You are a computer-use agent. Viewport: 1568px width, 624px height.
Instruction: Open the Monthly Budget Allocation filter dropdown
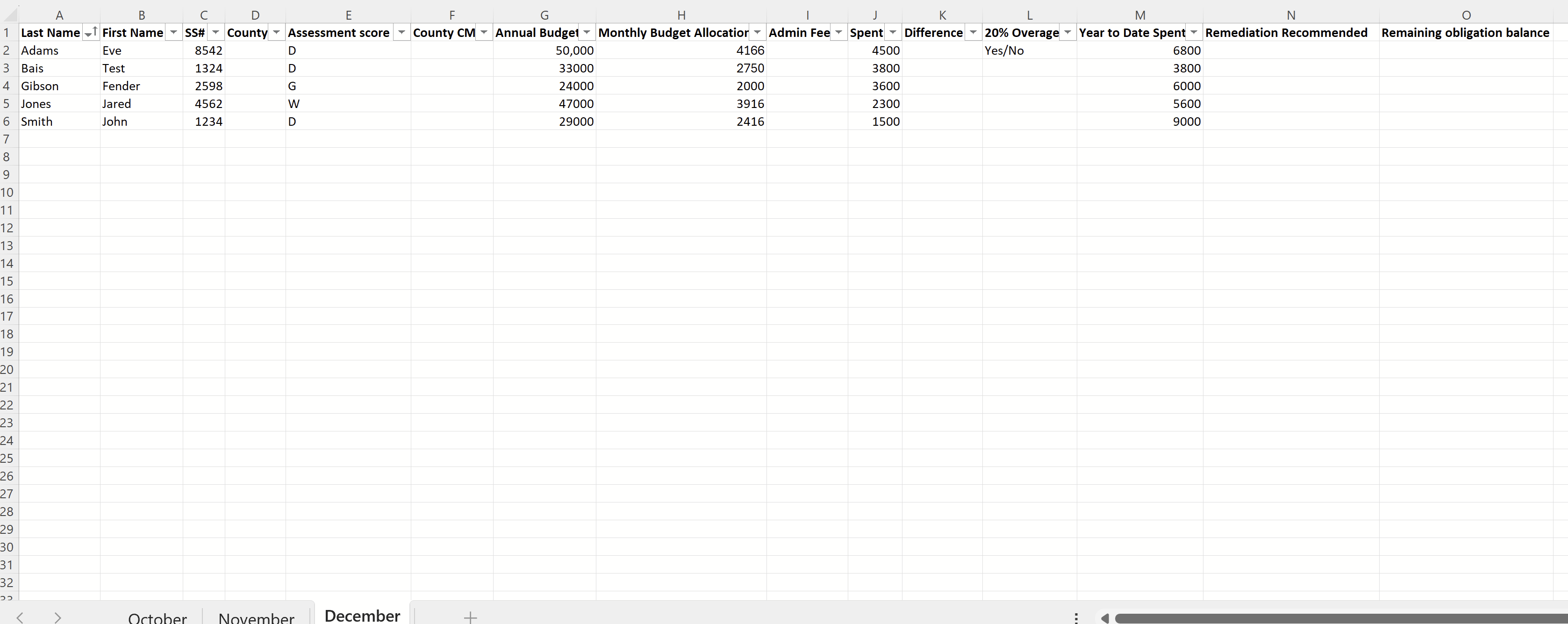(757, 33)
